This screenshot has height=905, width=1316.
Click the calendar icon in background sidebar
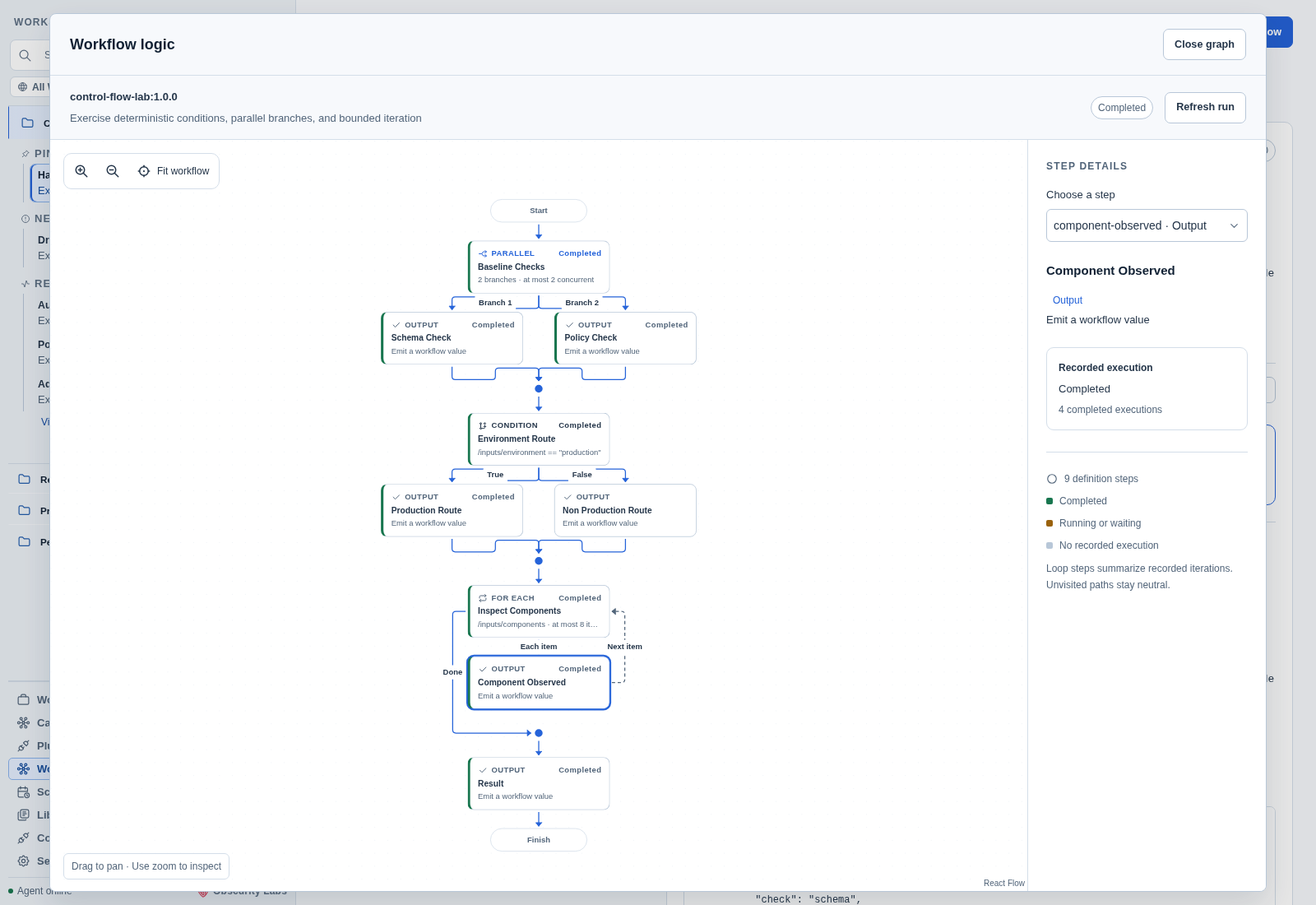(24, 792)
